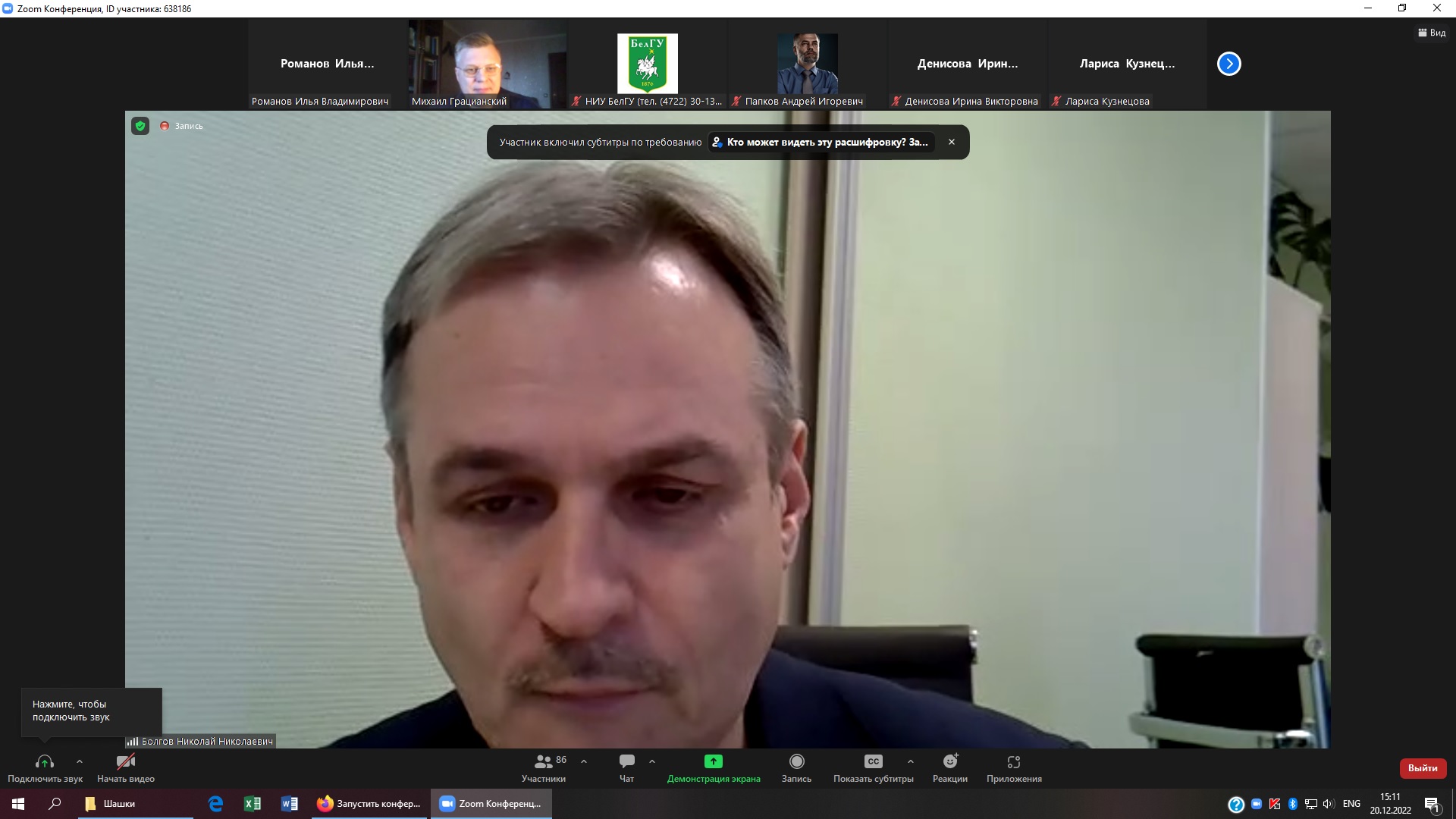Connect audio with the headphone icon
The image size is (1456, 819).
coord(45,761)
